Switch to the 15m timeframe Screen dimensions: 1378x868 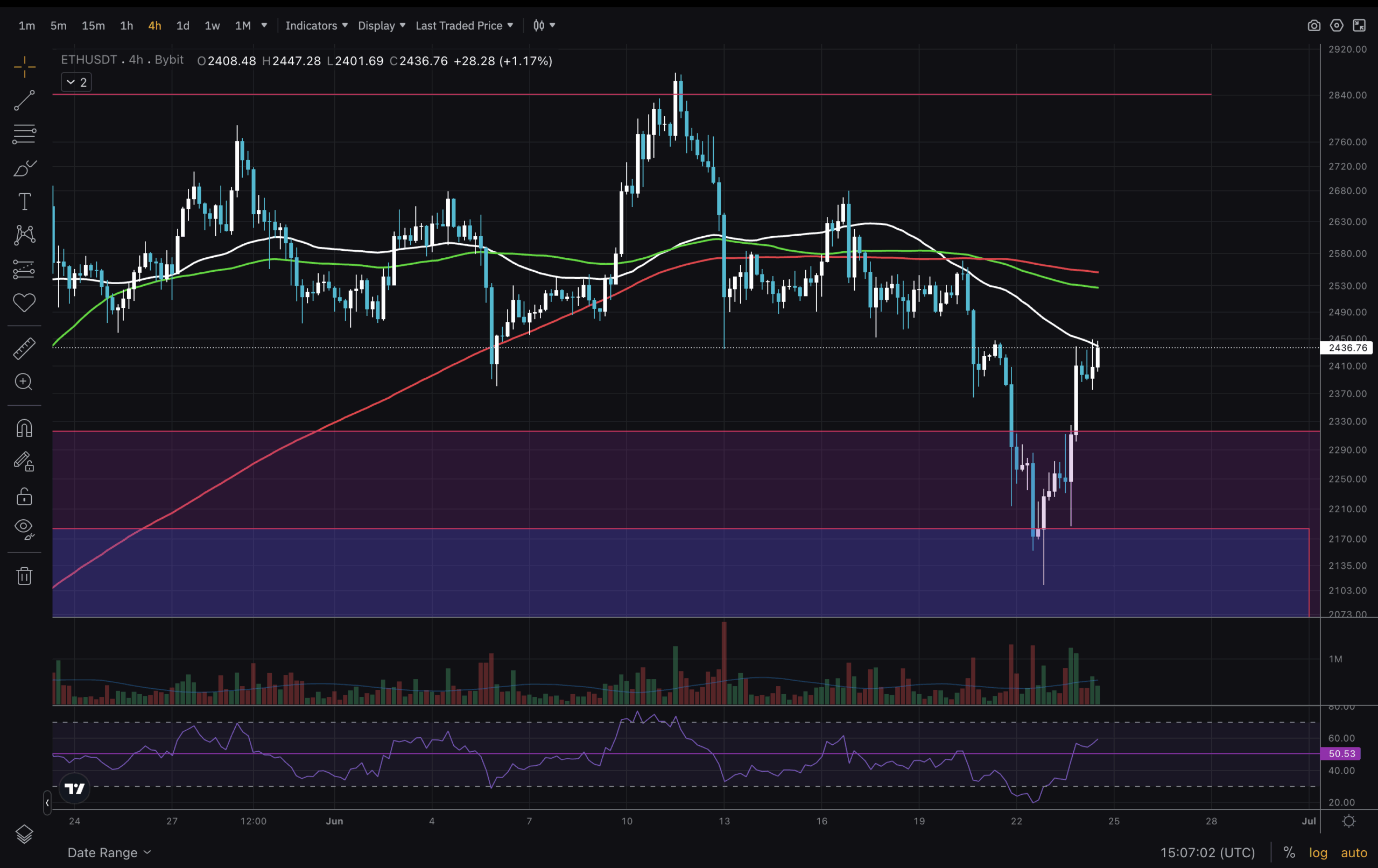(93, 25)
